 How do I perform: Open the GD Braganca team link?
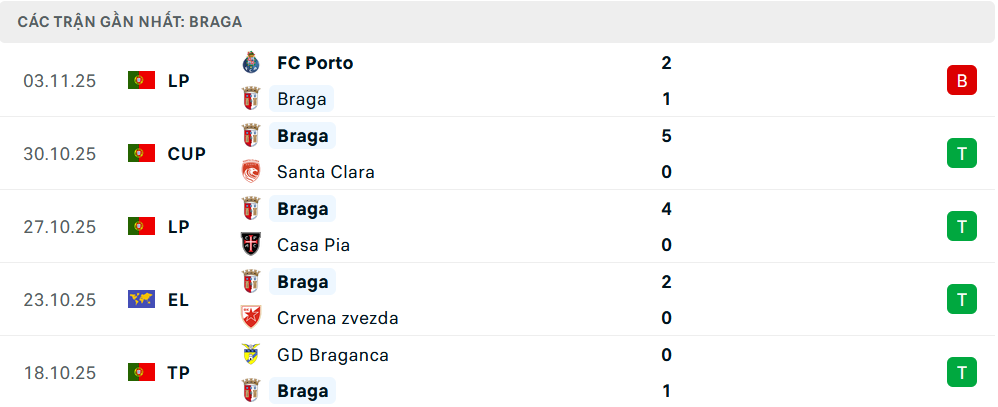(333, 355)
